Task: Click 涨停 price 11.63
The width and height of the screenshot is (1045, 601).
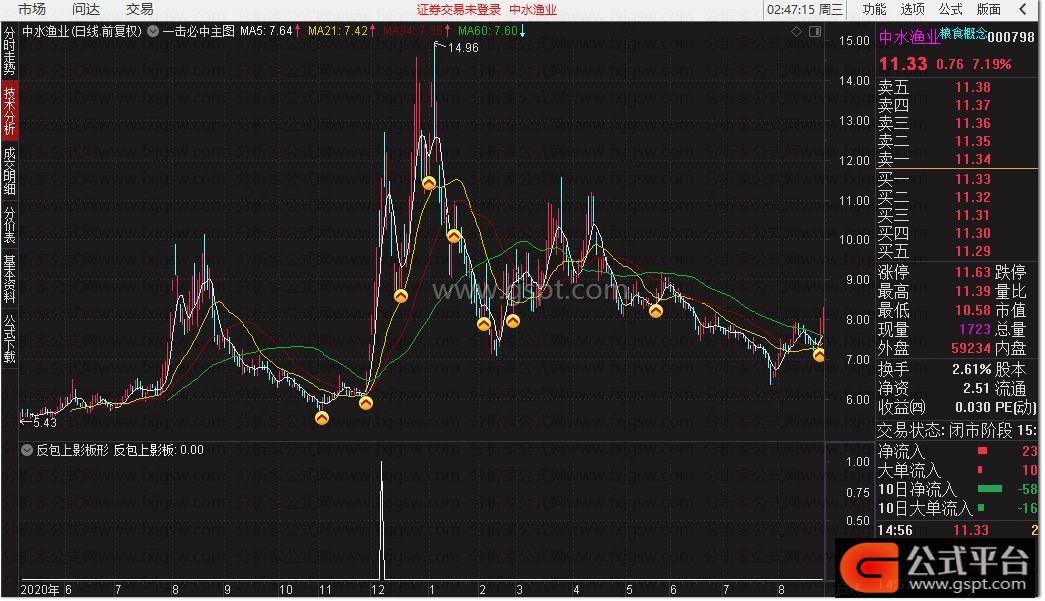Action: click(972, 273)
